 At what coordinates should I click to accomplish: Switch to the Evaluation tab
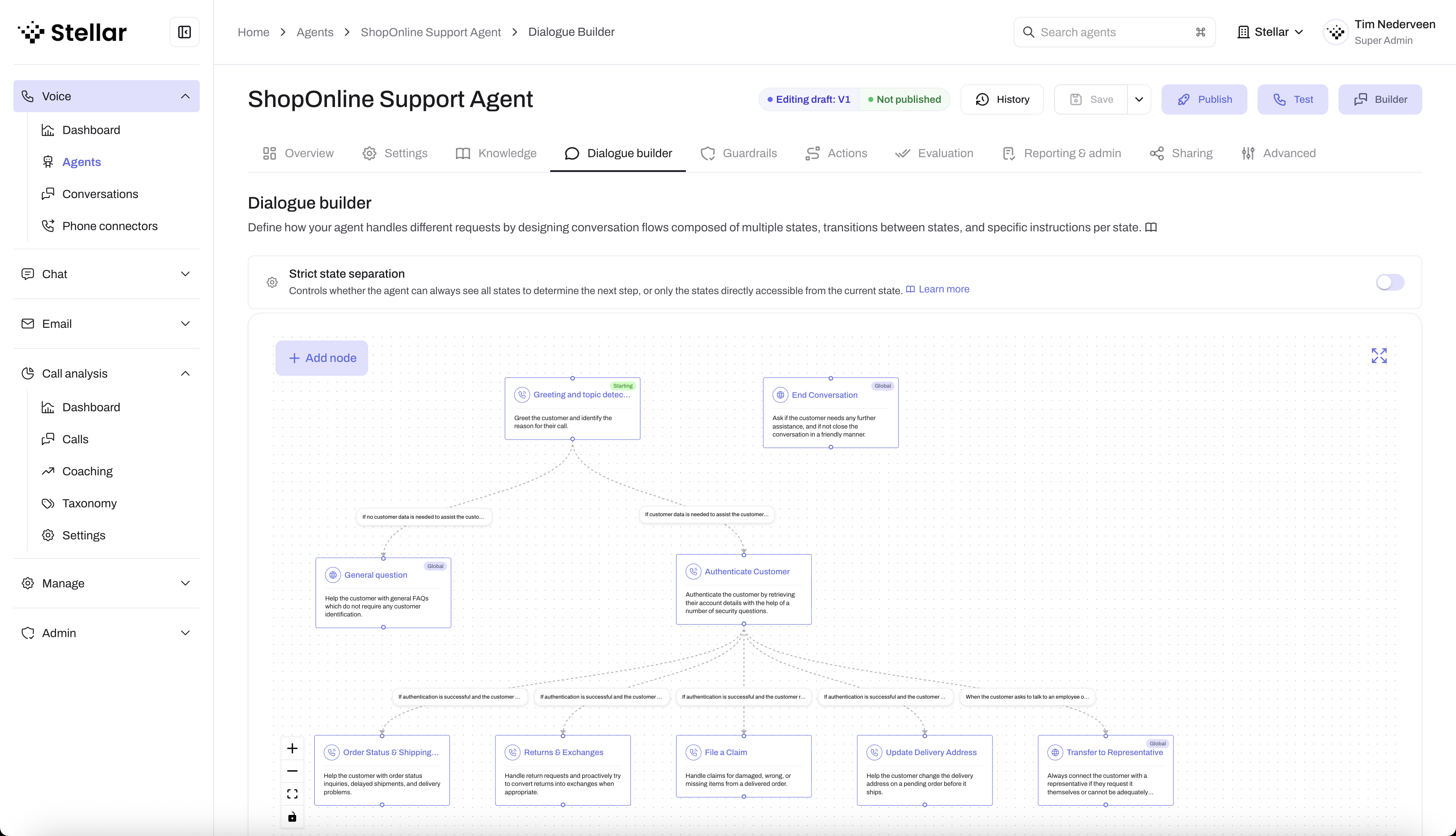[934, 153]
